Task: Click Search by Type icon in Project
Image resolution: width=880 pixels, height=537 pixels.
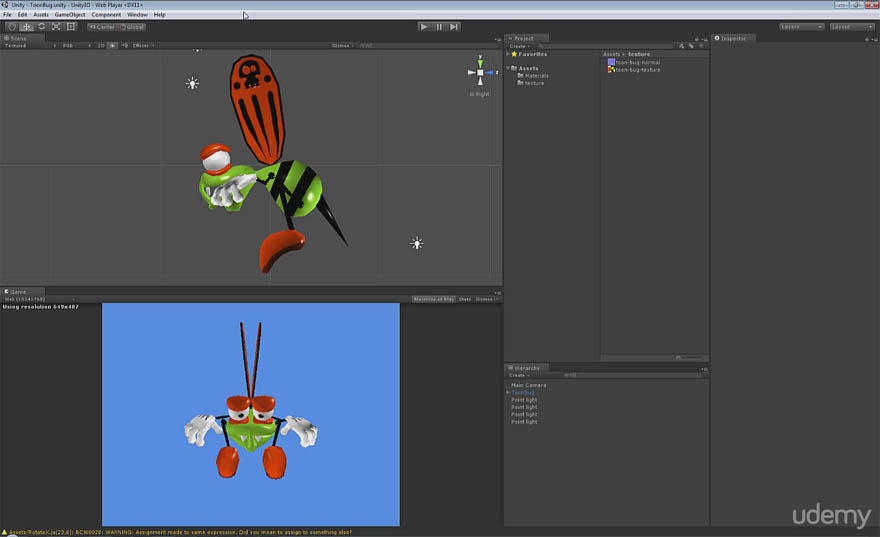Action: click(681, 46)
